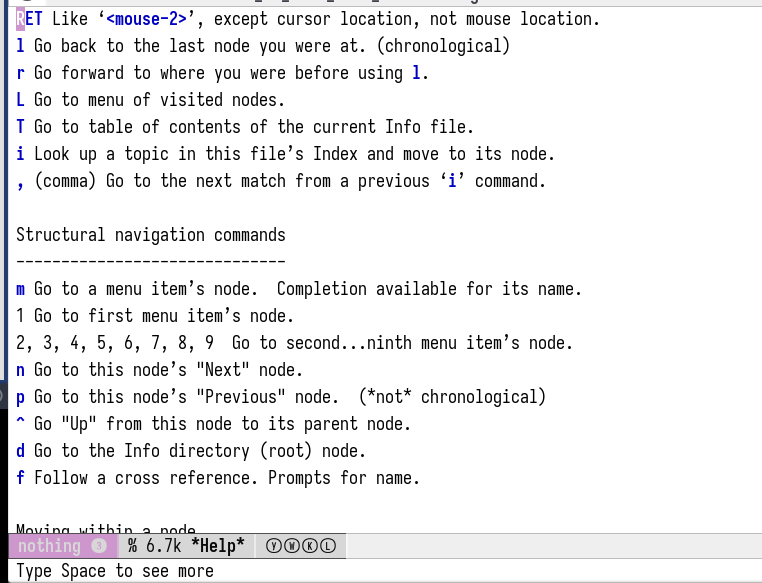Click the % read-only indicator in mode line

coord(132,546)
